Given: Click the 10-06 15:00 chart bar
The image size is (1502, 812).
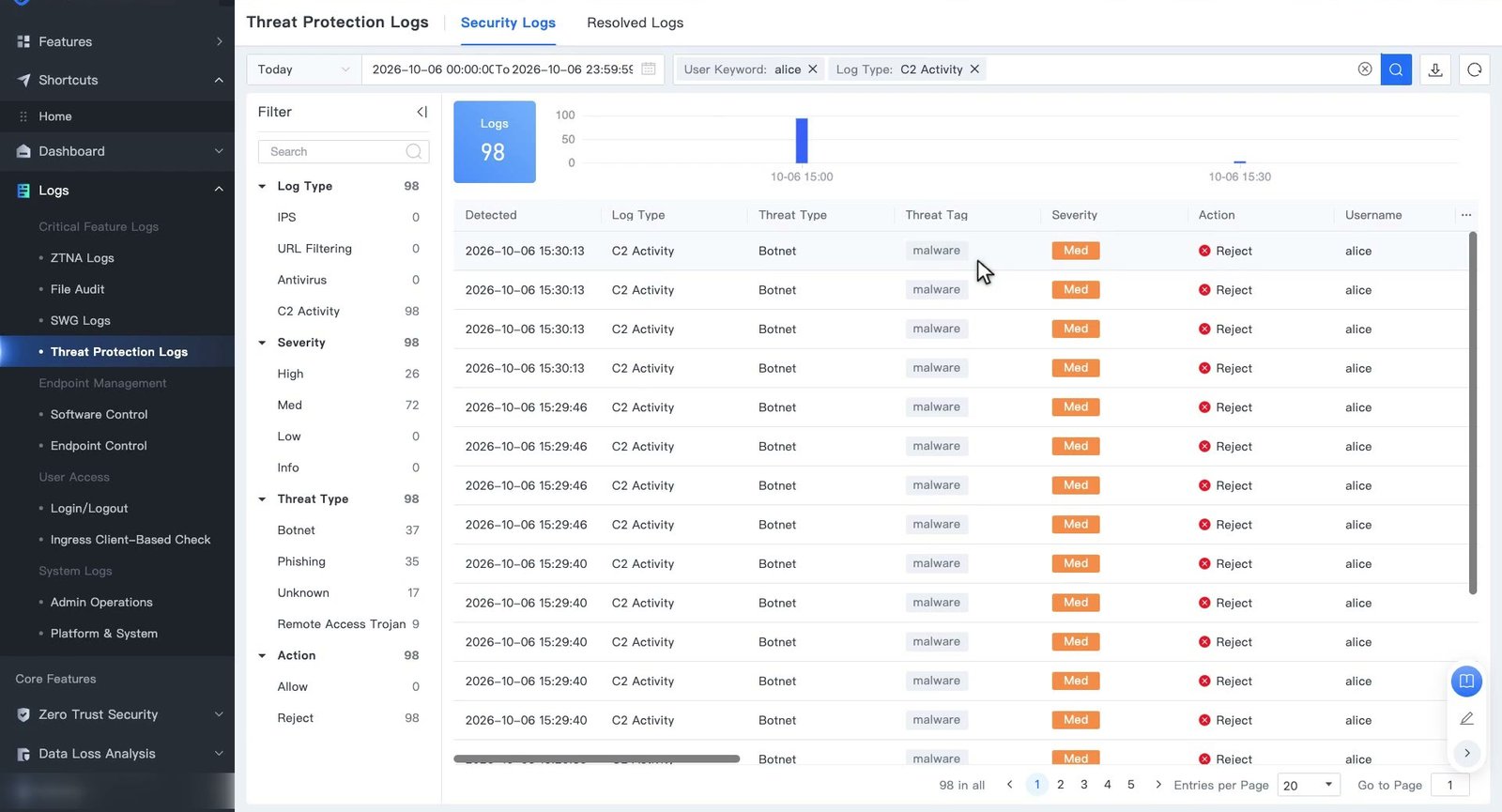Looking at the screenshot, I should (x=802, y=140).
